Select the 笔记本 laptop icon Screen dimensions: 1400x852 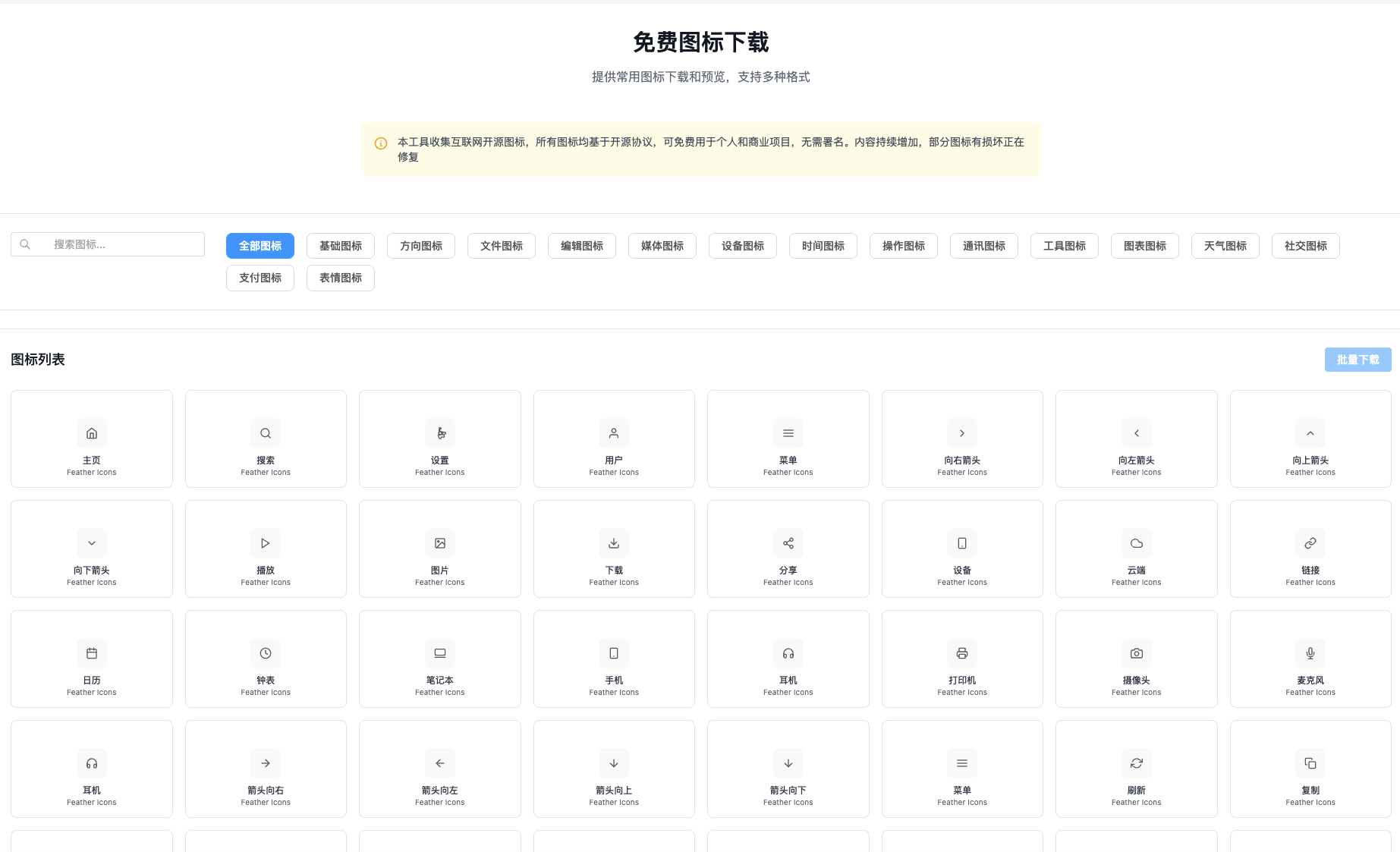tap(440, 653)
